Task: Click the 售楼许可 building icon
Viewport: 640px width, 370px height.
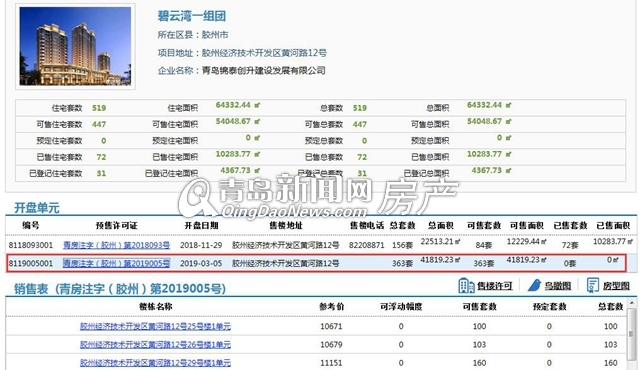Action: tap(466, 286)
